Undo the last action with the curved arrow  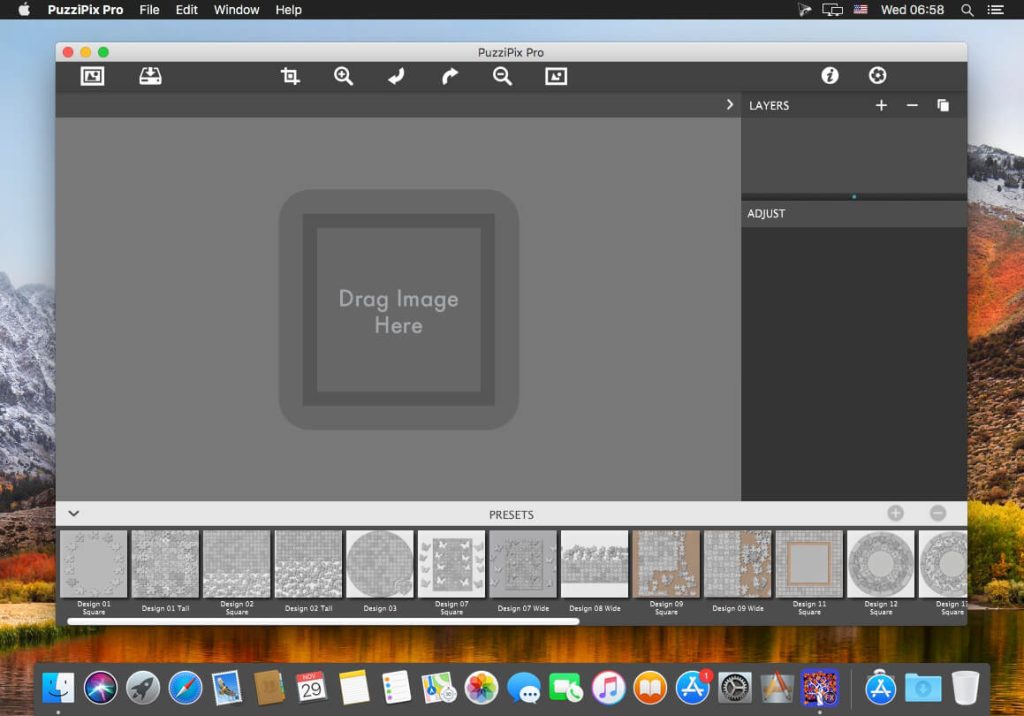396,75
